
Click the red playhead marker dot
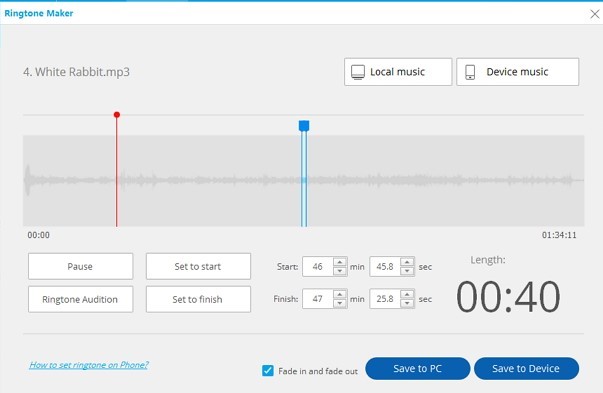coord(117,115)
